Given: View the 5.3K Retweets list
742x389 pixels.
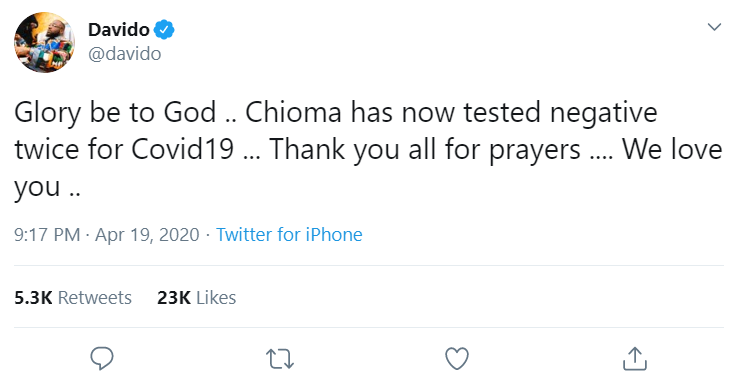Looking at the screenshot, I should [73, 298].
